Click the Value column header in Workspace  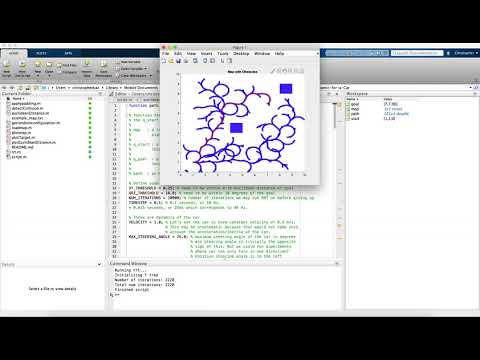(x=388, y=99)
